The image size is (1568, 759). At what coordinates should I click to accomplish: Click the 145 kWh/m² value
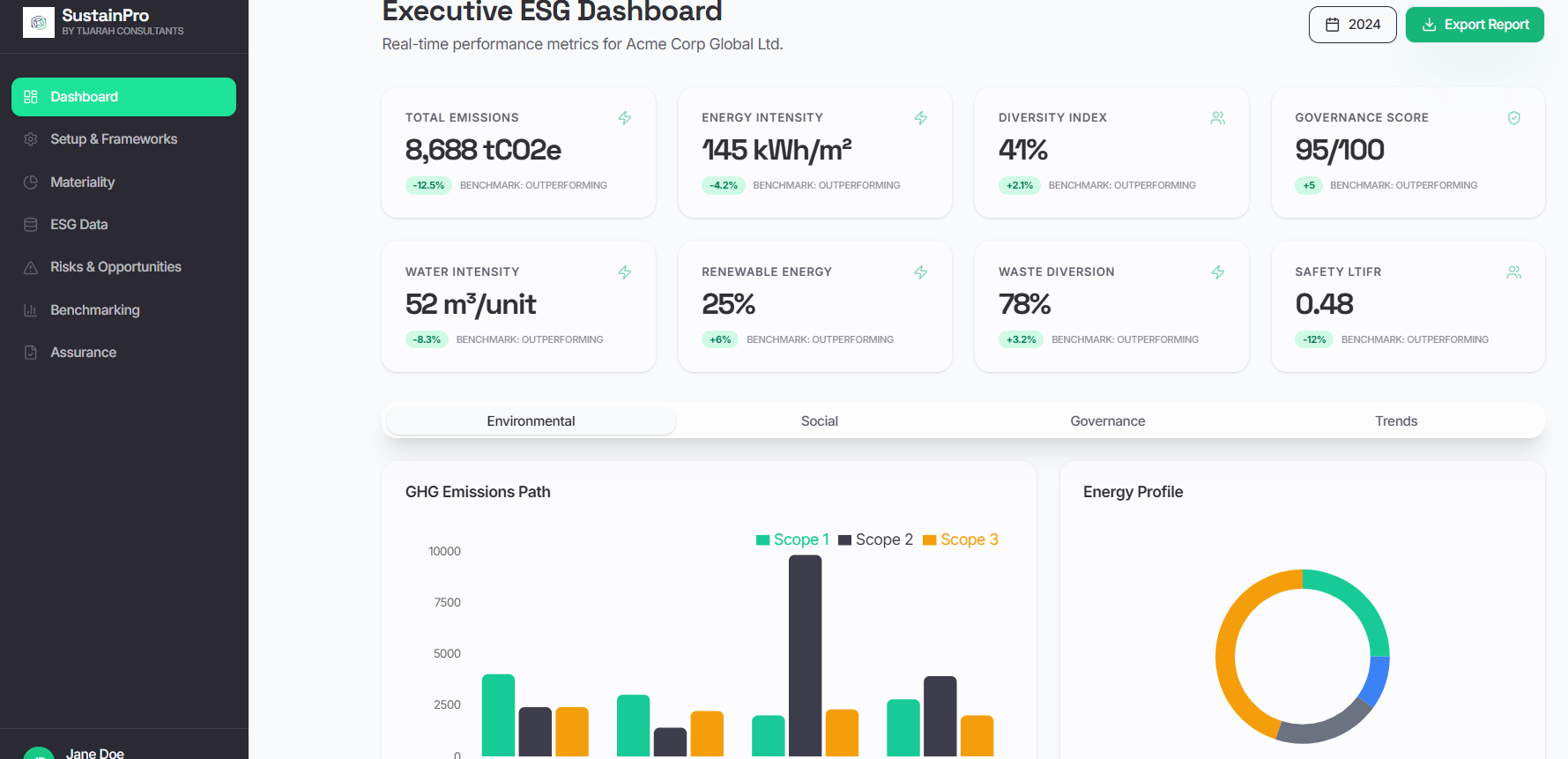[x=777, y=150]
